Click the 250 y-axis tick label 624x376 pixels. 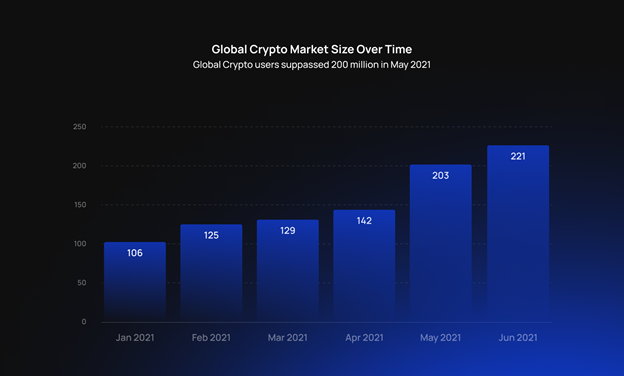(x=80, y=127)
